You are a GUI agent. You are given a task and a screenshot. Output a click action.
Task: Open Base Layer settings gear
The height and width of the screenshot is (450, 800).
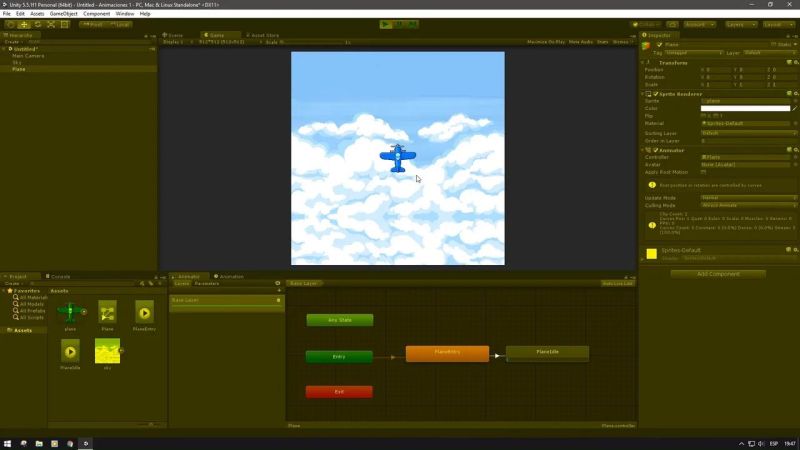tap(279, 300)
